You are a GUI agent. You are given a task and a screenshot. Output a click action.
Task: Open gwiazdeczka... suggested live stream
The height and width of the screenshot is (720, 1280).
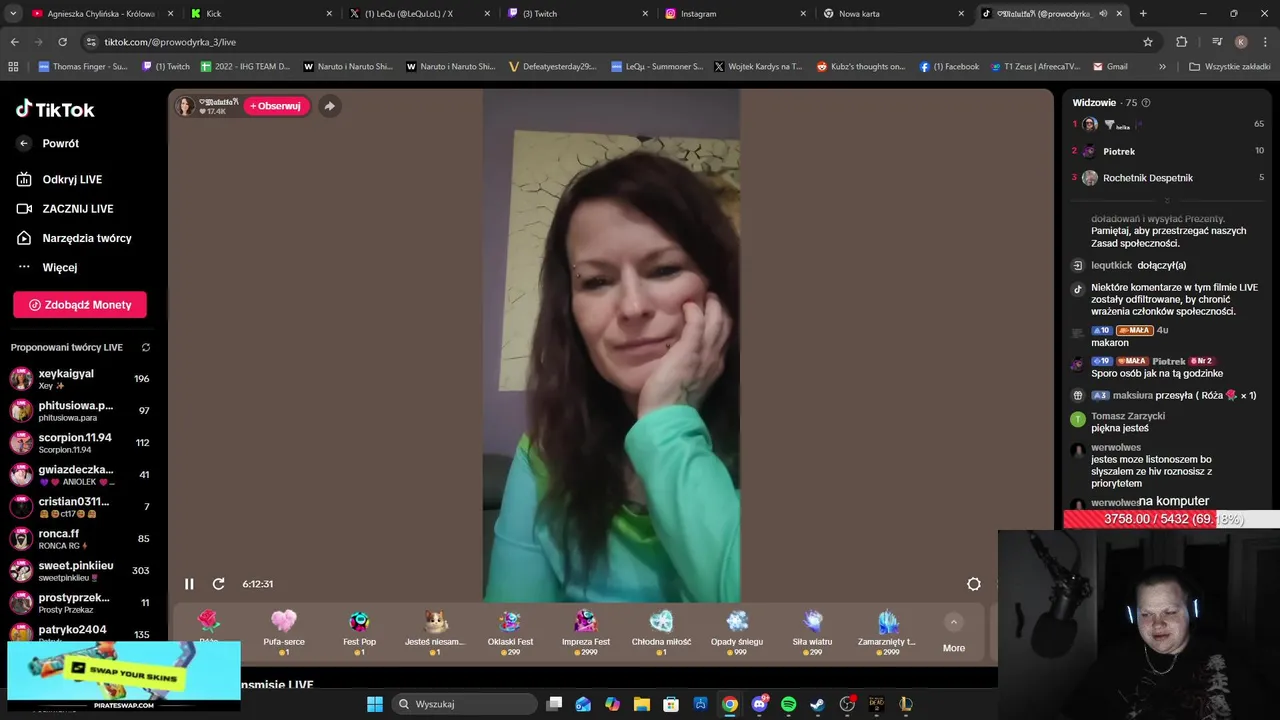pyautogui.click(x=80, y=475)
